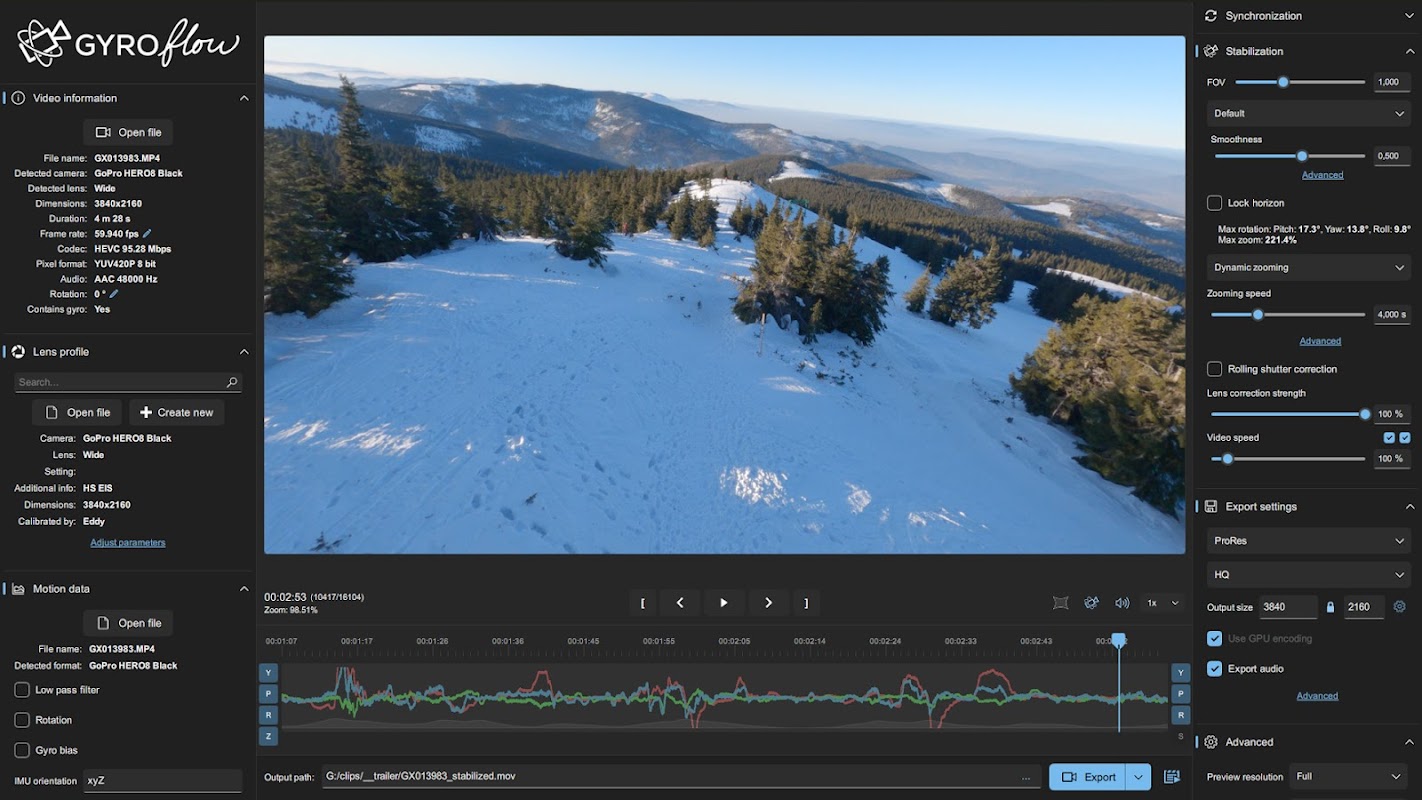
Task: Click Adjust parameters link
Action: pos(128,543)
